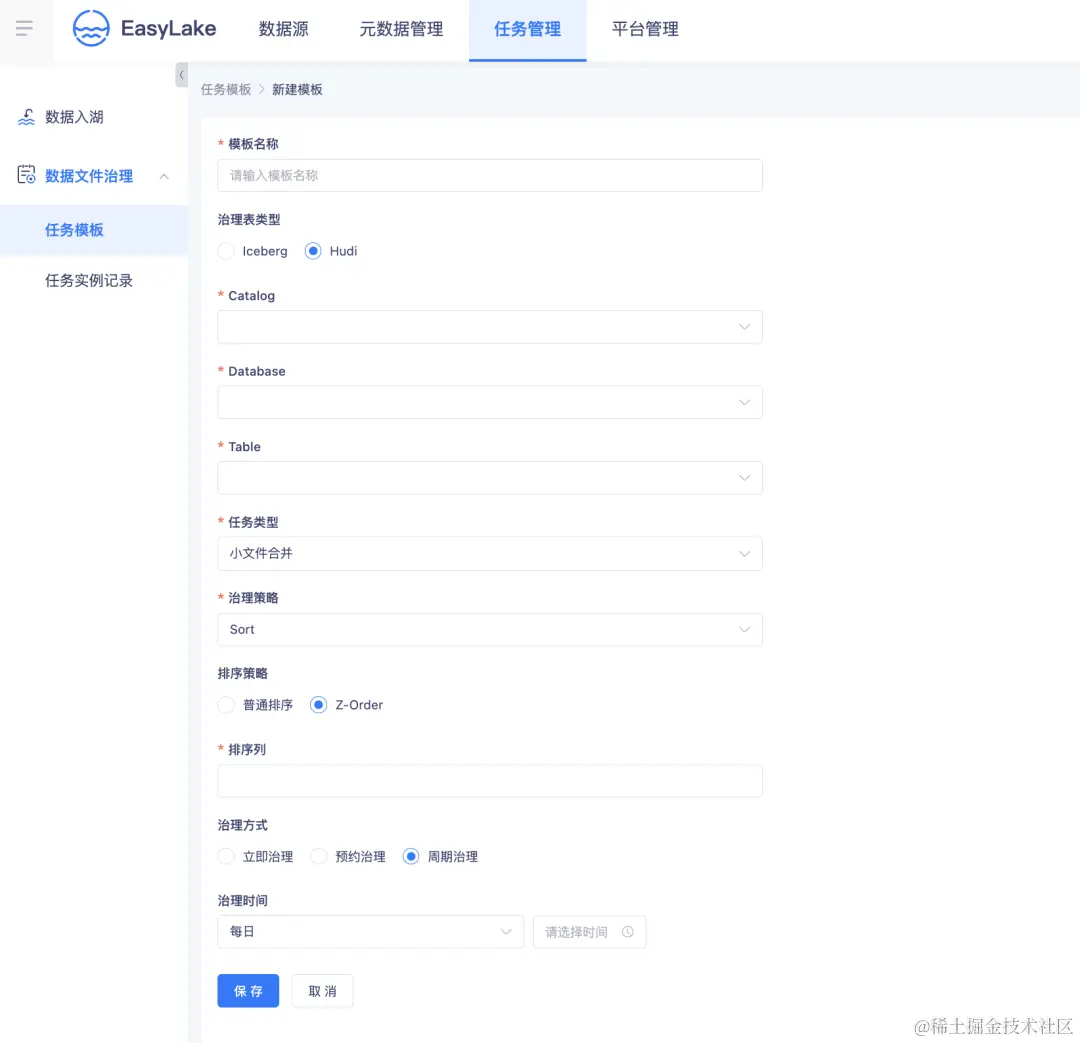Focus the 排序列 input field
The image size is (1080, 1043).
pos(490,781)
